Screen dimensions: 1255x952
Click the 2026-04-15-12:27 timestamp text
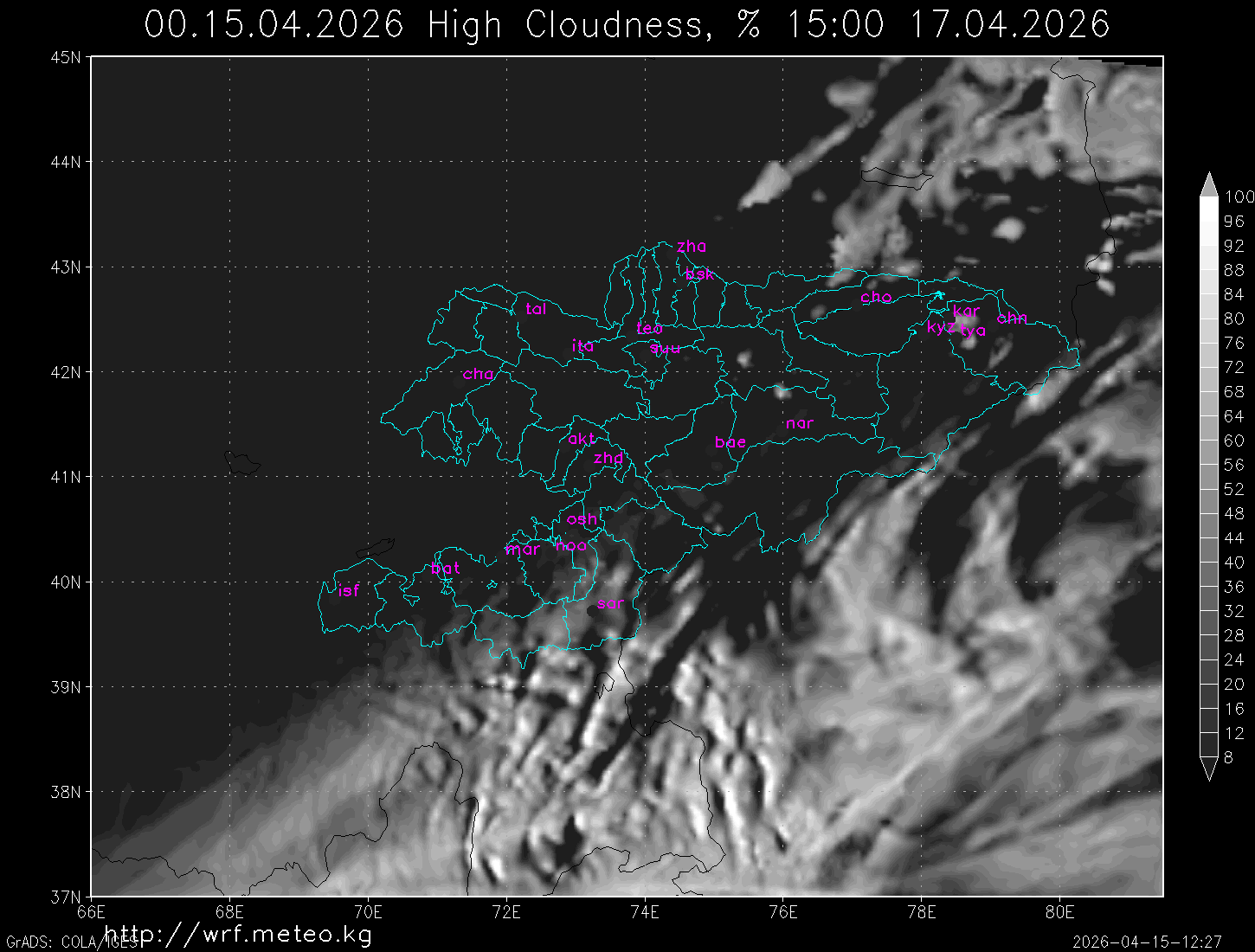[x=1147, y=942]
